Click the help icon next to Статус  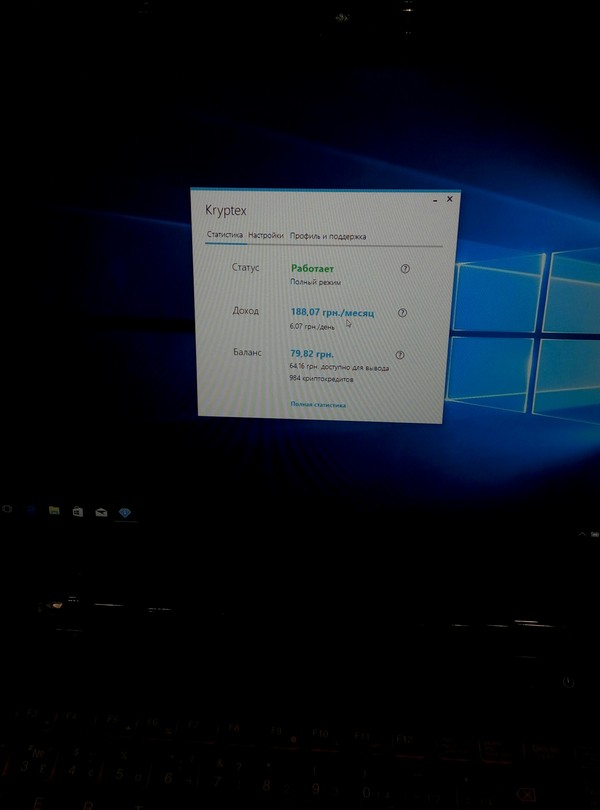(405, 268)
